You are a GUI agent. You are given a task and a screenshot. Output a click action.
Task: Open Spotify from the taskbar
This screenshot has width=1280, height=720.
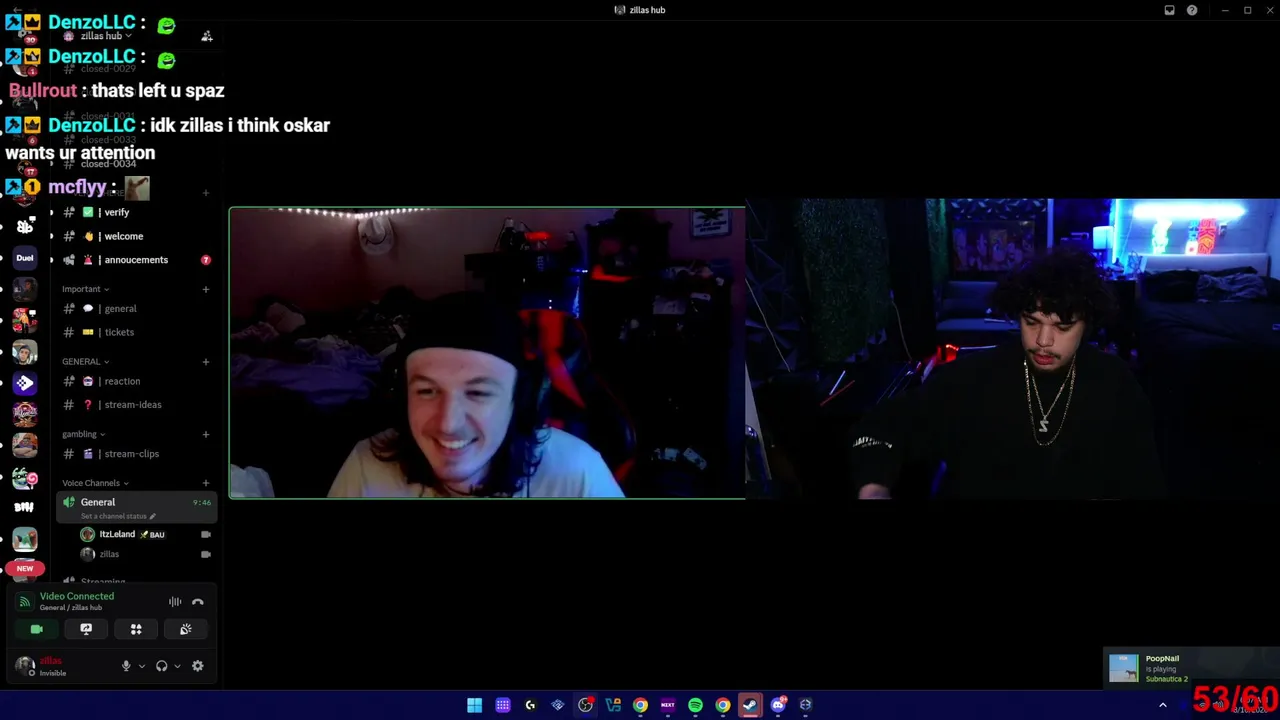click(695, 705)
